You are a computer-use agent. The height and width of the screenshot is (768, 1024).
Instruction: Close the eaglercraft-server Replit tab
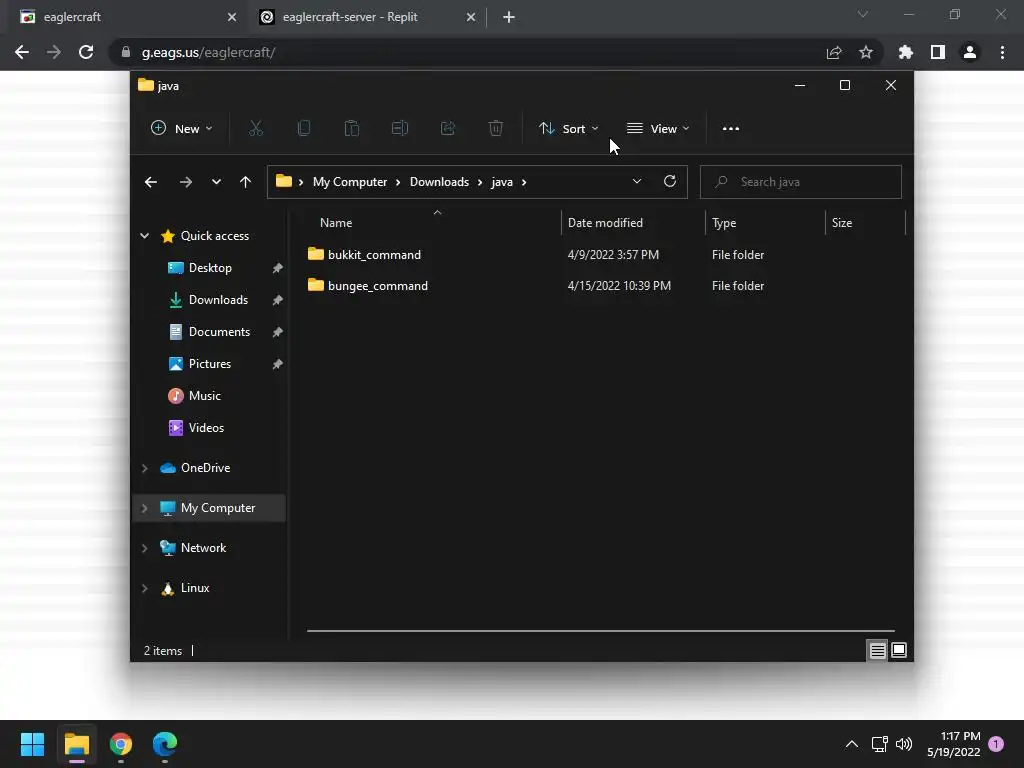point(471,18)
